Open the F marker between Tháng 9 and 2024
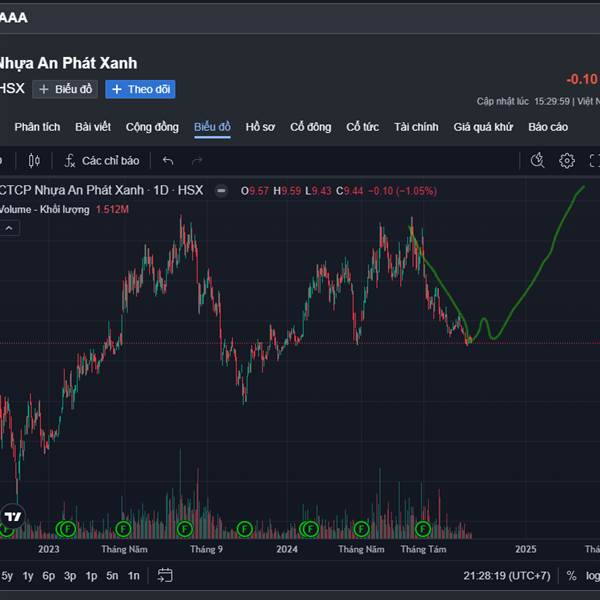The width and height of the screenshot is (600, 600). tap(245, 530)
